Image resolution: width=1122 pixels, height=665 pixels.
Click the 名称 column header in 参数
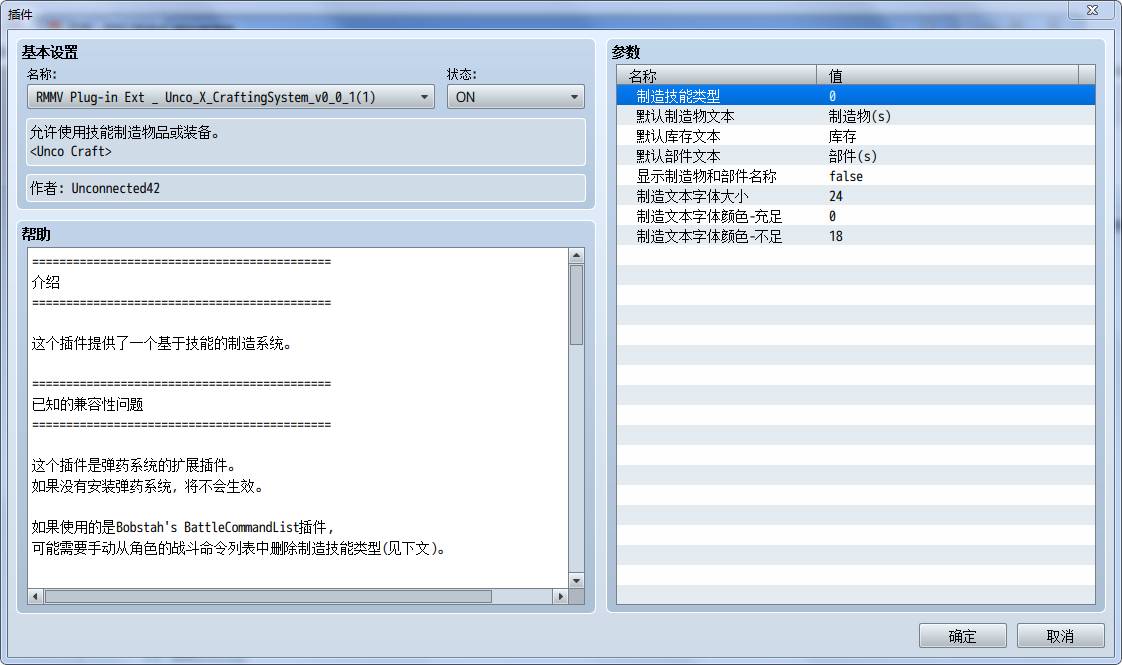tap(716, 75)
